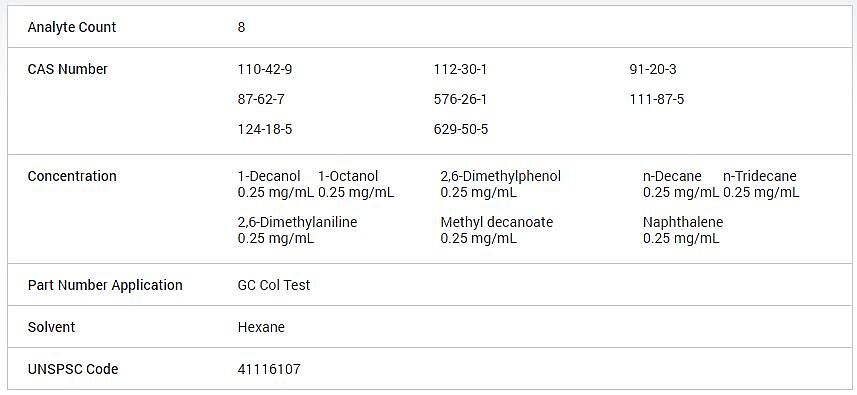857x395 pixels.
Task: Click the n-Decane analyte name
Action: point(672,176)
